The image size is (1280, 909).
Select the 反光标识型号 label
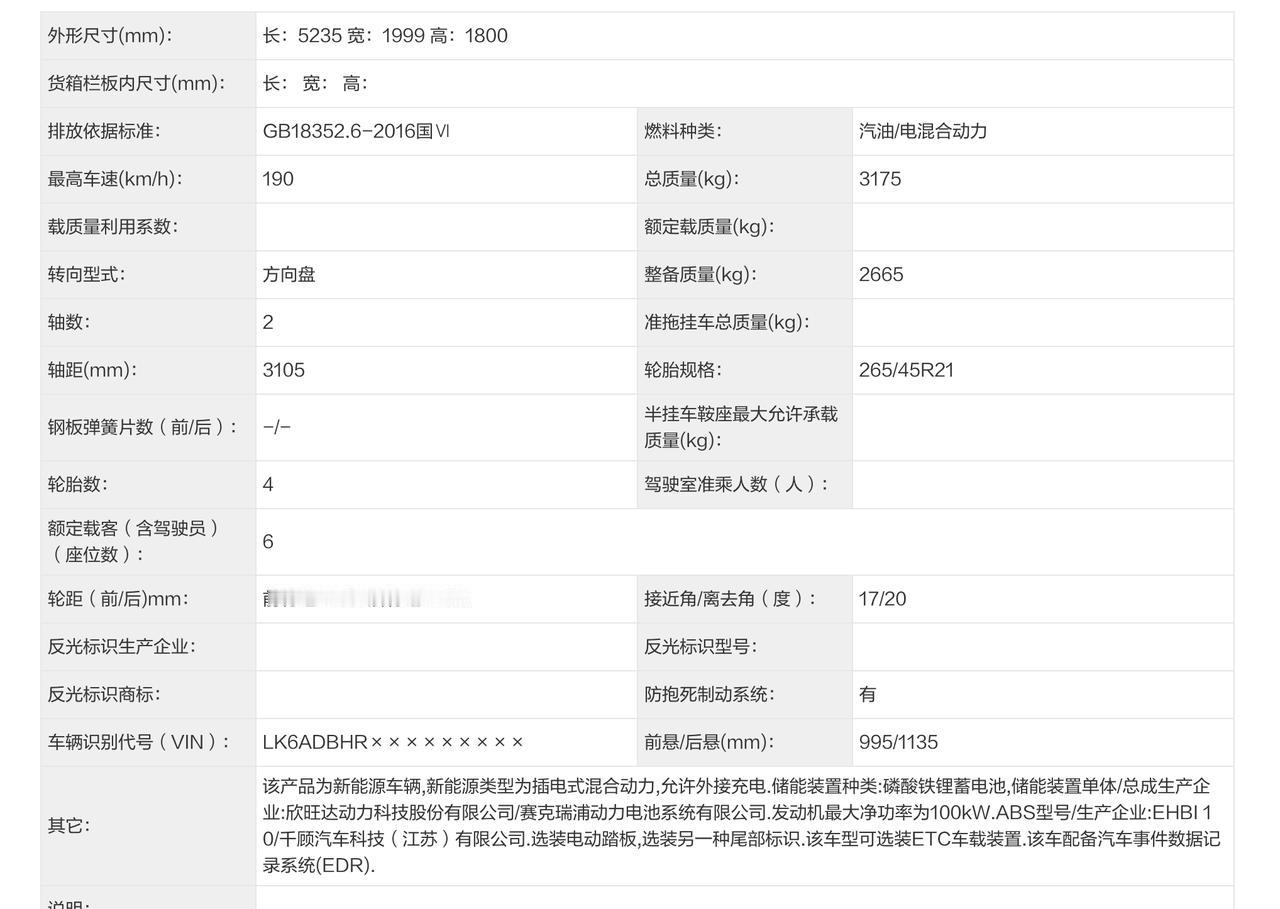(x=701, y=646)
